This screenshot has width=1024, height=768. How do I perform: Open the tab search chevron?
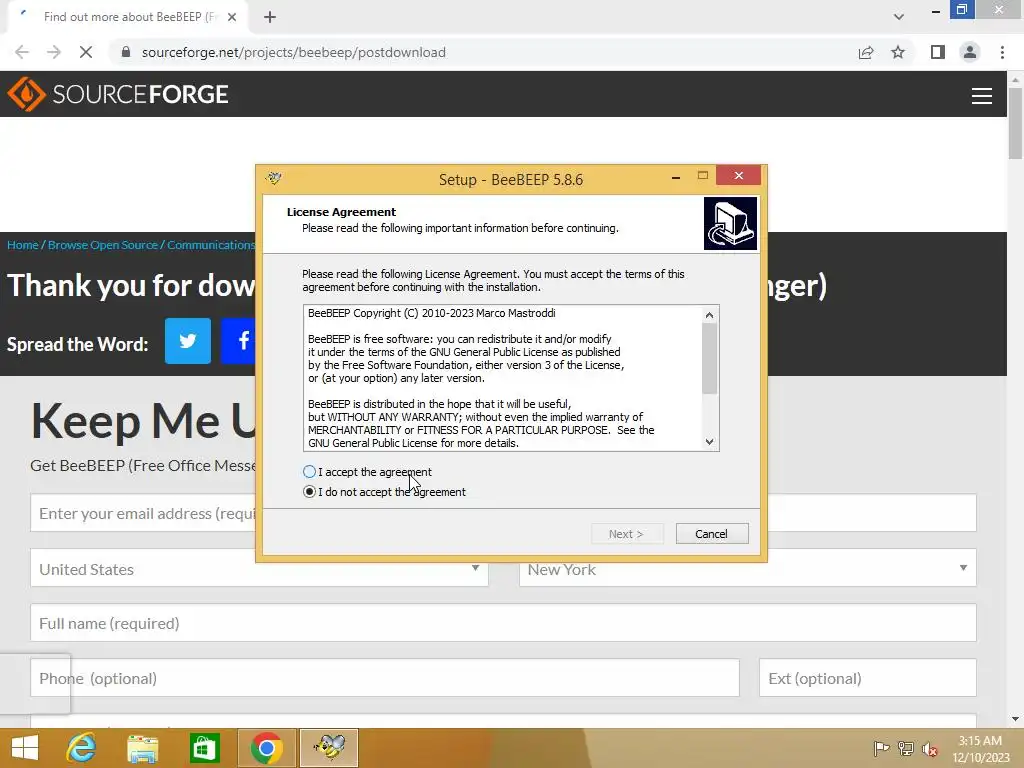899,17
